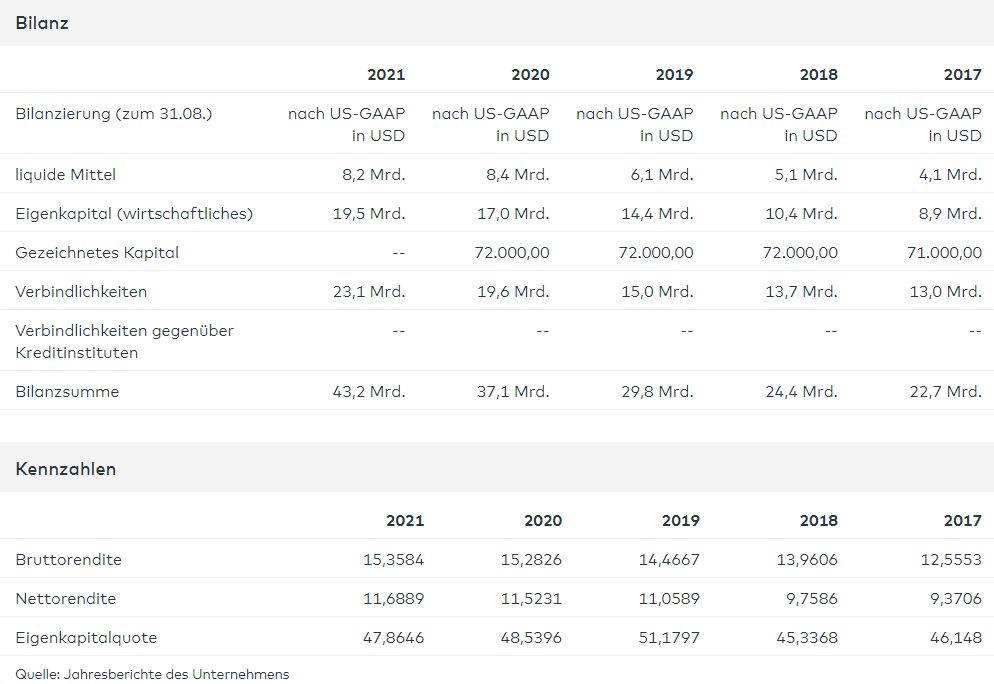Click the Bilanzsumme row label
Screen dimensions: 994x684
pyautogui.click(x=67, y=392)
